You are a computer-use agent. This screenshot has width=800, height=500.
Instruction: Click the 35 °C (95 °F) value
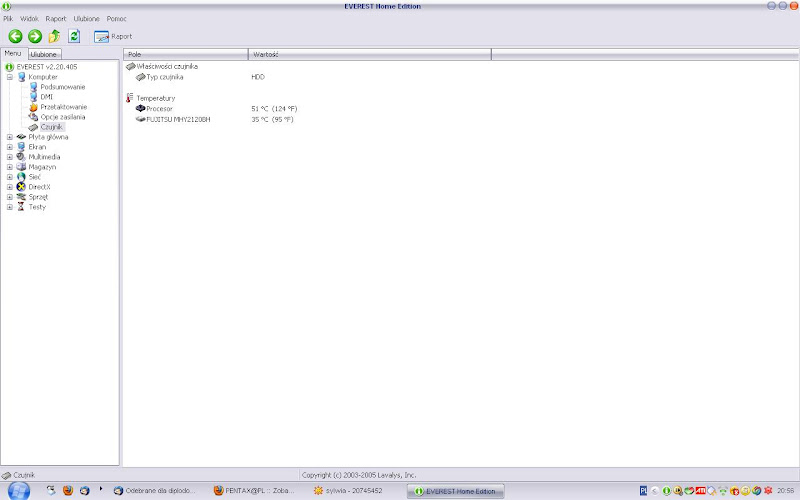(272, 119)
